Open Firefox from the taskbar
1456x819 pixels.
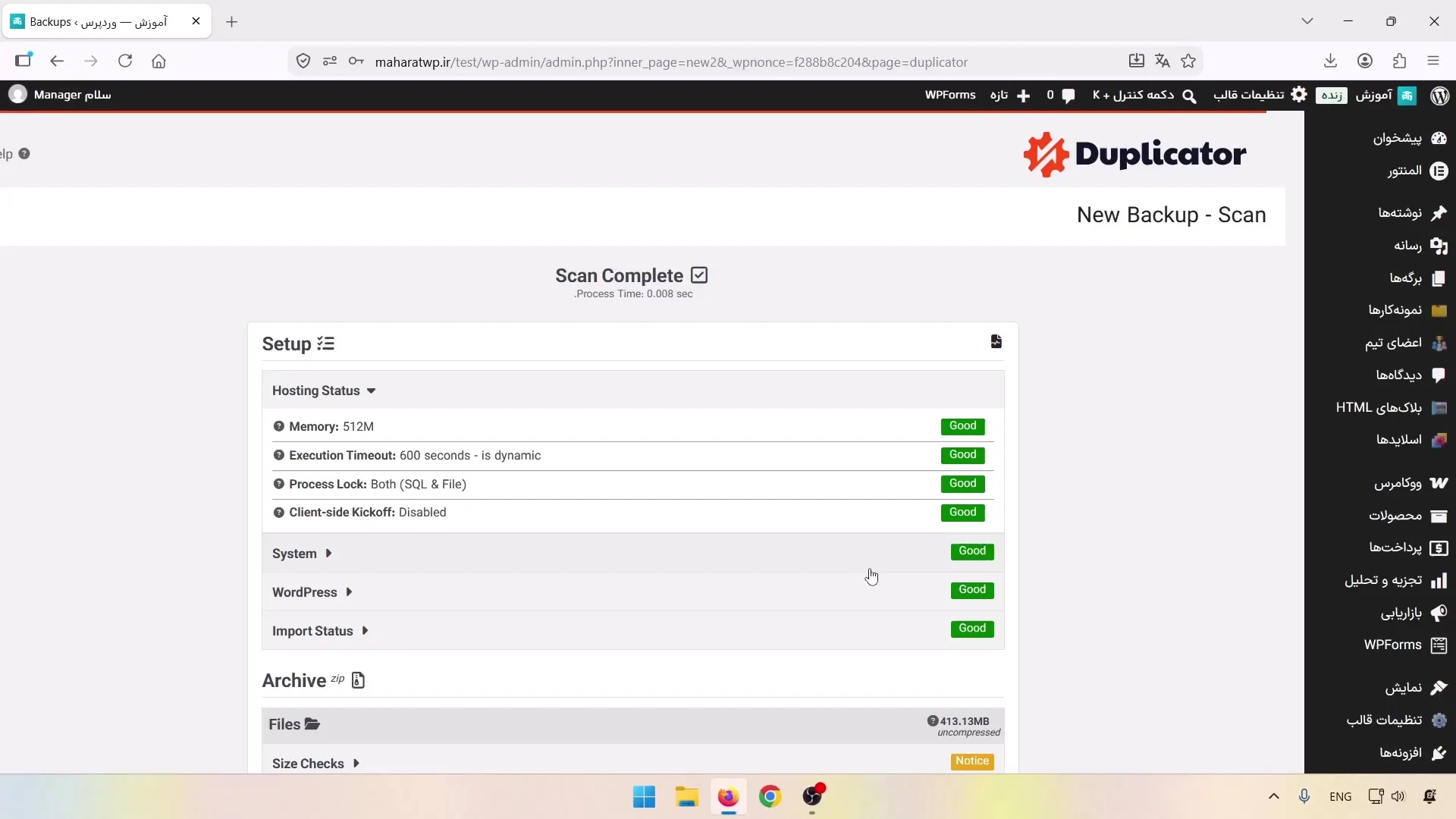[x=728, y=797]
